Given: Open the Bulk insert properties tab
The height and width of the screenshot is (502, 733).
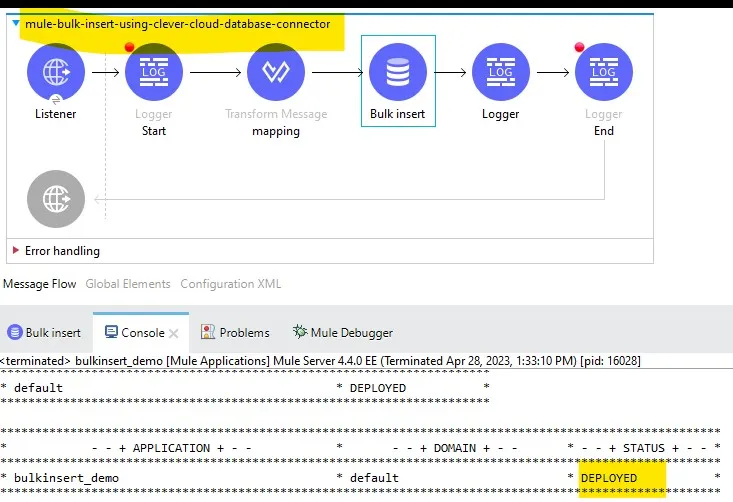Looking at the screenshot, I should pos(44,332).
